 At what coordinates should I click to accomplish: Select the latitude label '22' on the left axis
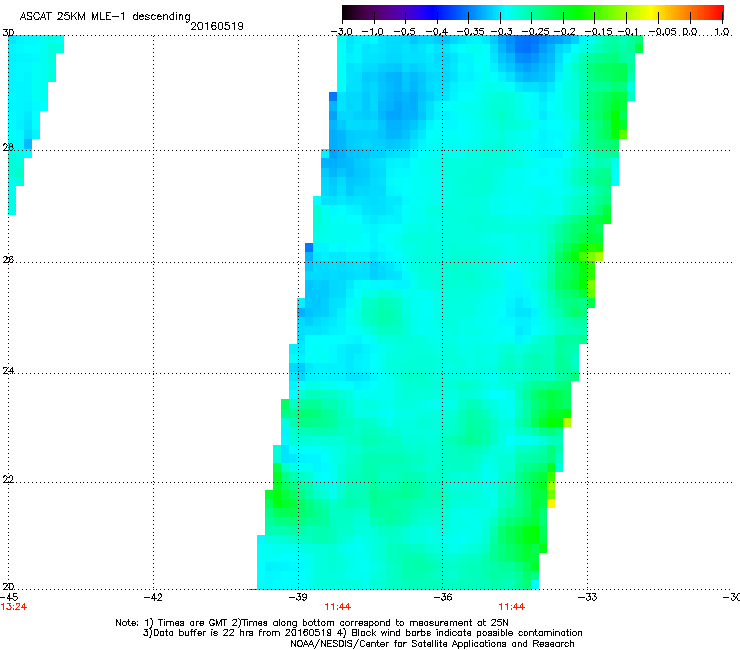pos(8,479)
